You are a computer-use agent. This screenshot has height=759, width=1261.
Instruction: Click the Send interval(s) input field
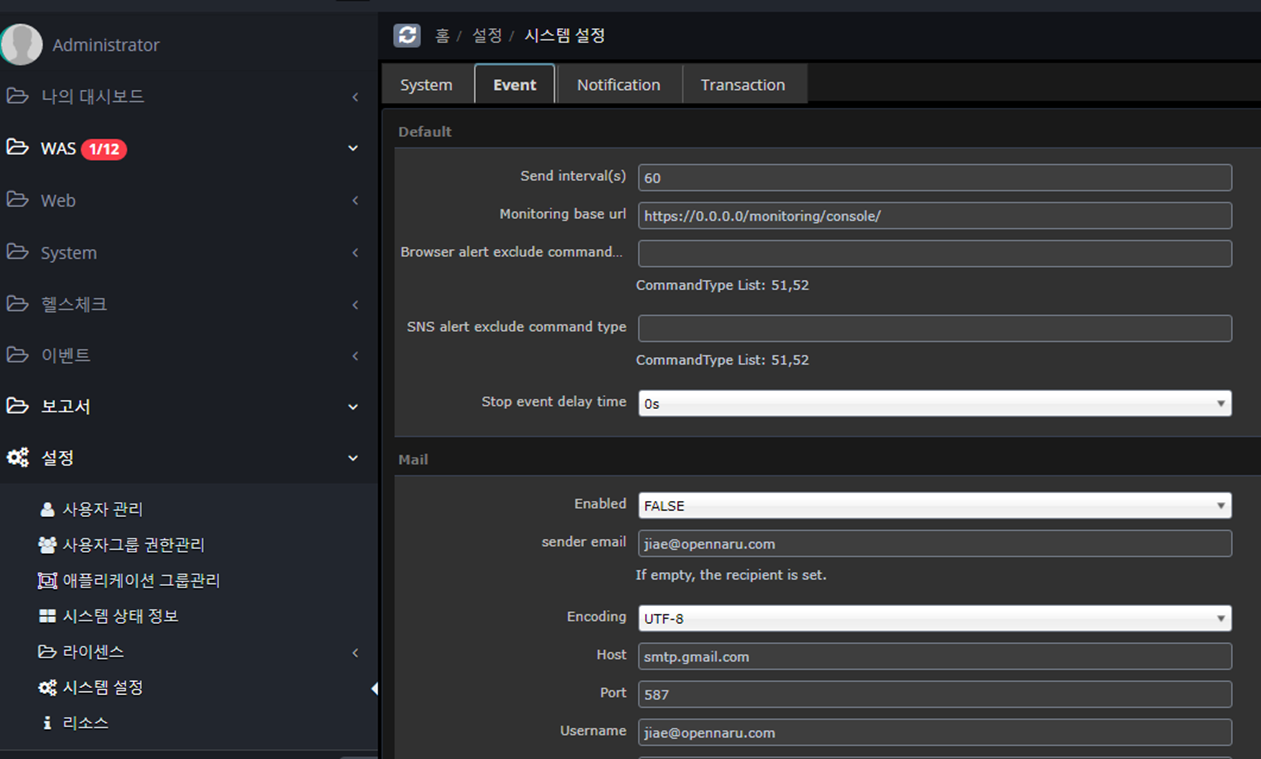point(934,178)
